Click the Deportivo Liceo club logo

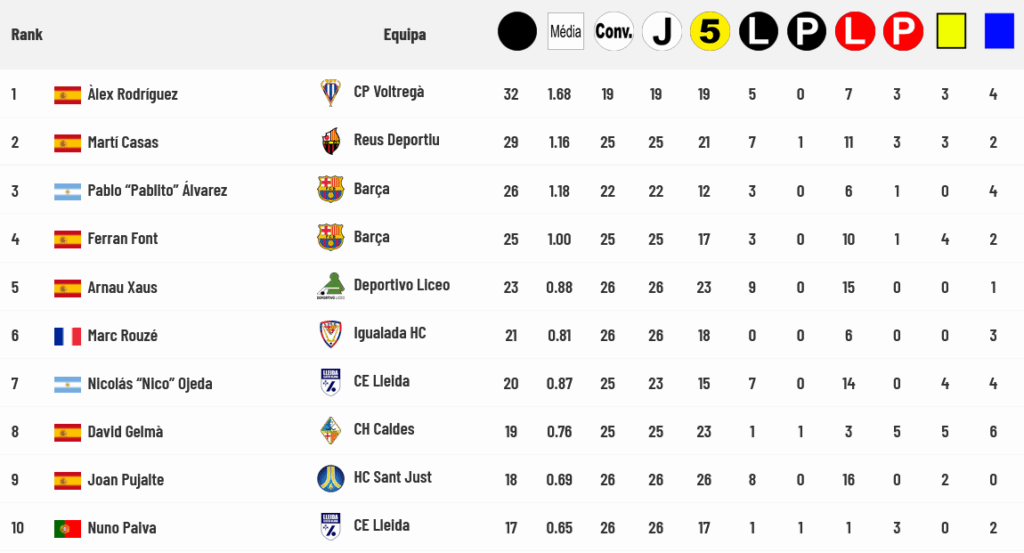(x=330, y=286)
